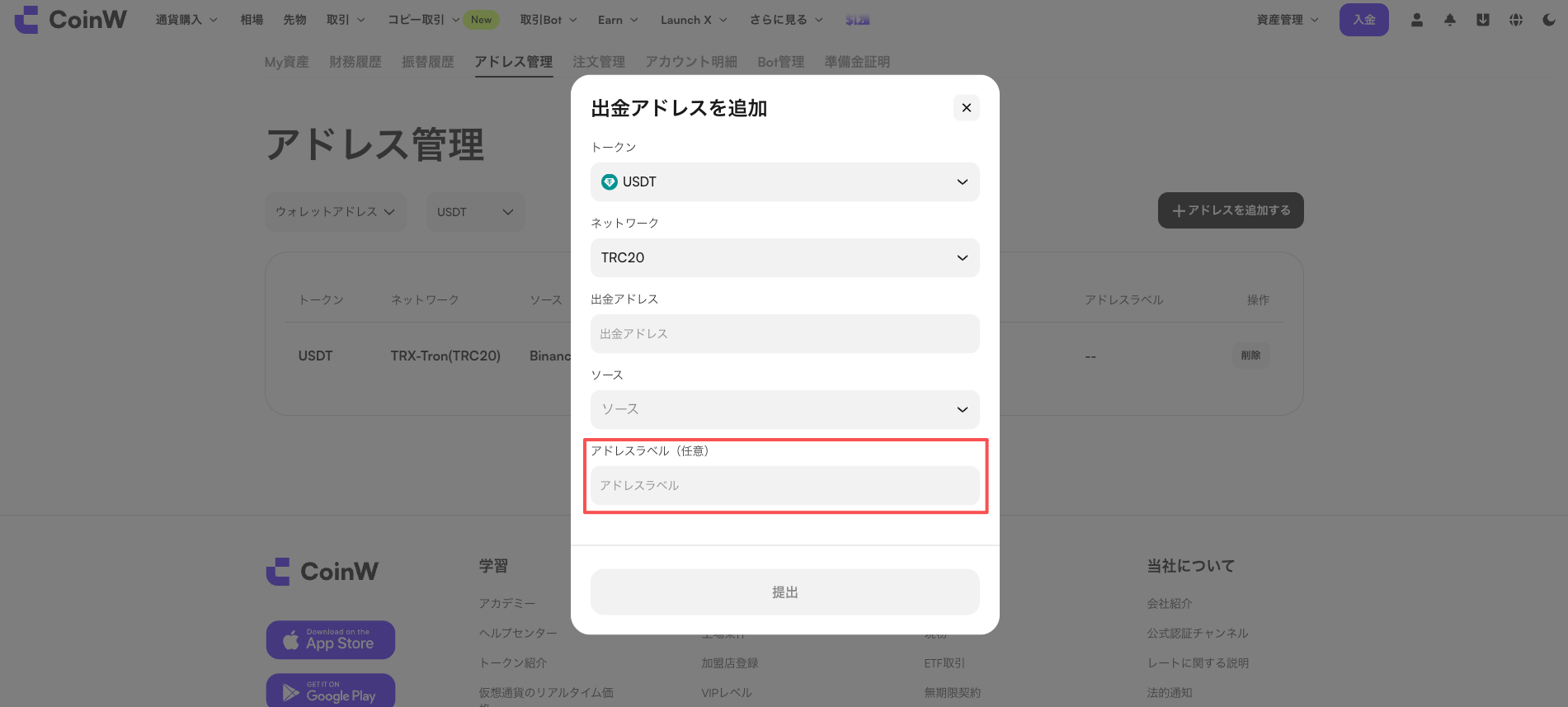Open the 資産管理 dropdown
The width and height of the screenshot is (1568, 707).
coord(1288,20)
